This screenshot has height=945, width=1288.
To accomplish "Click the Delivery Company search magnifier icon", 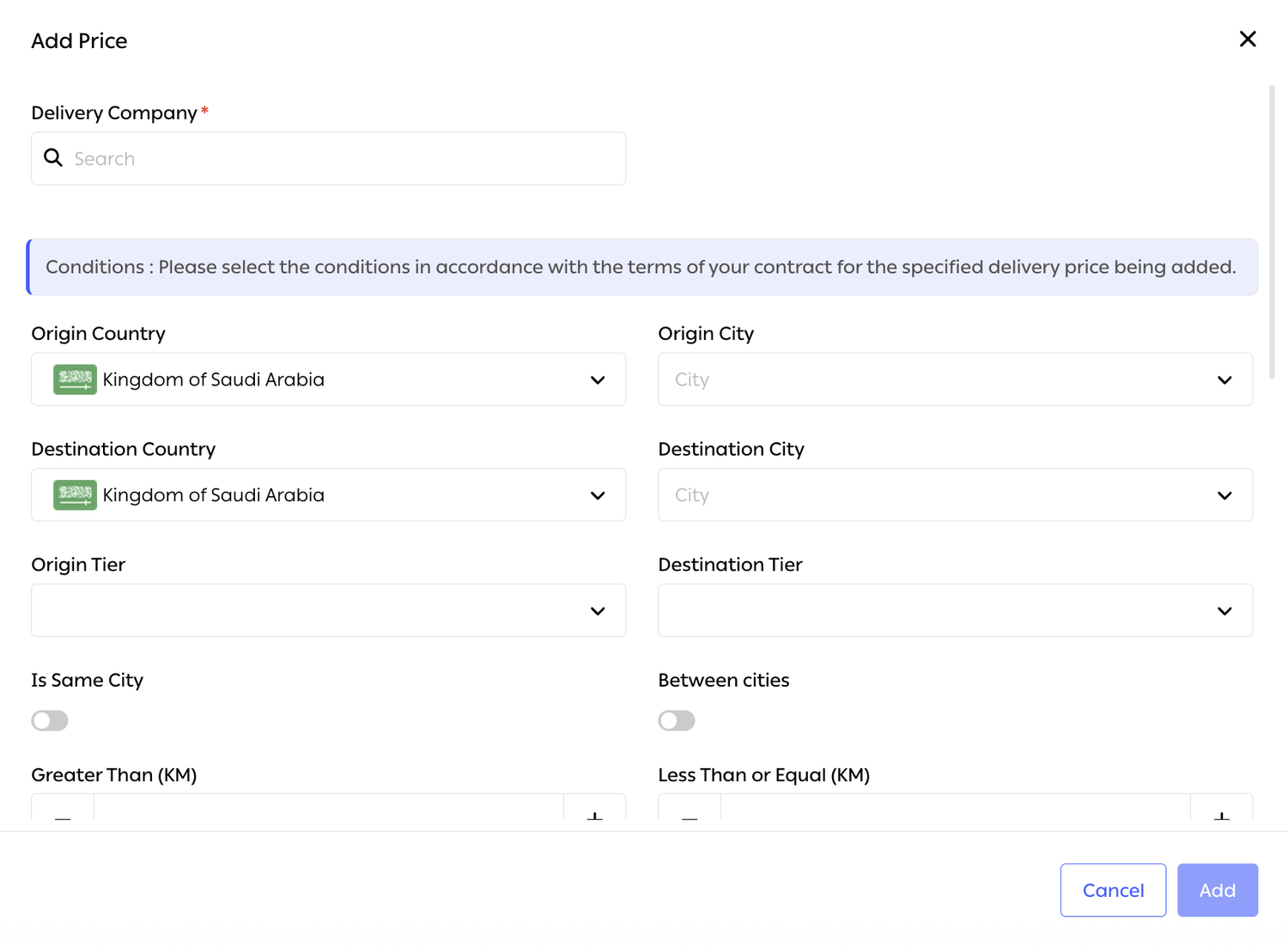I will (53, 158).
